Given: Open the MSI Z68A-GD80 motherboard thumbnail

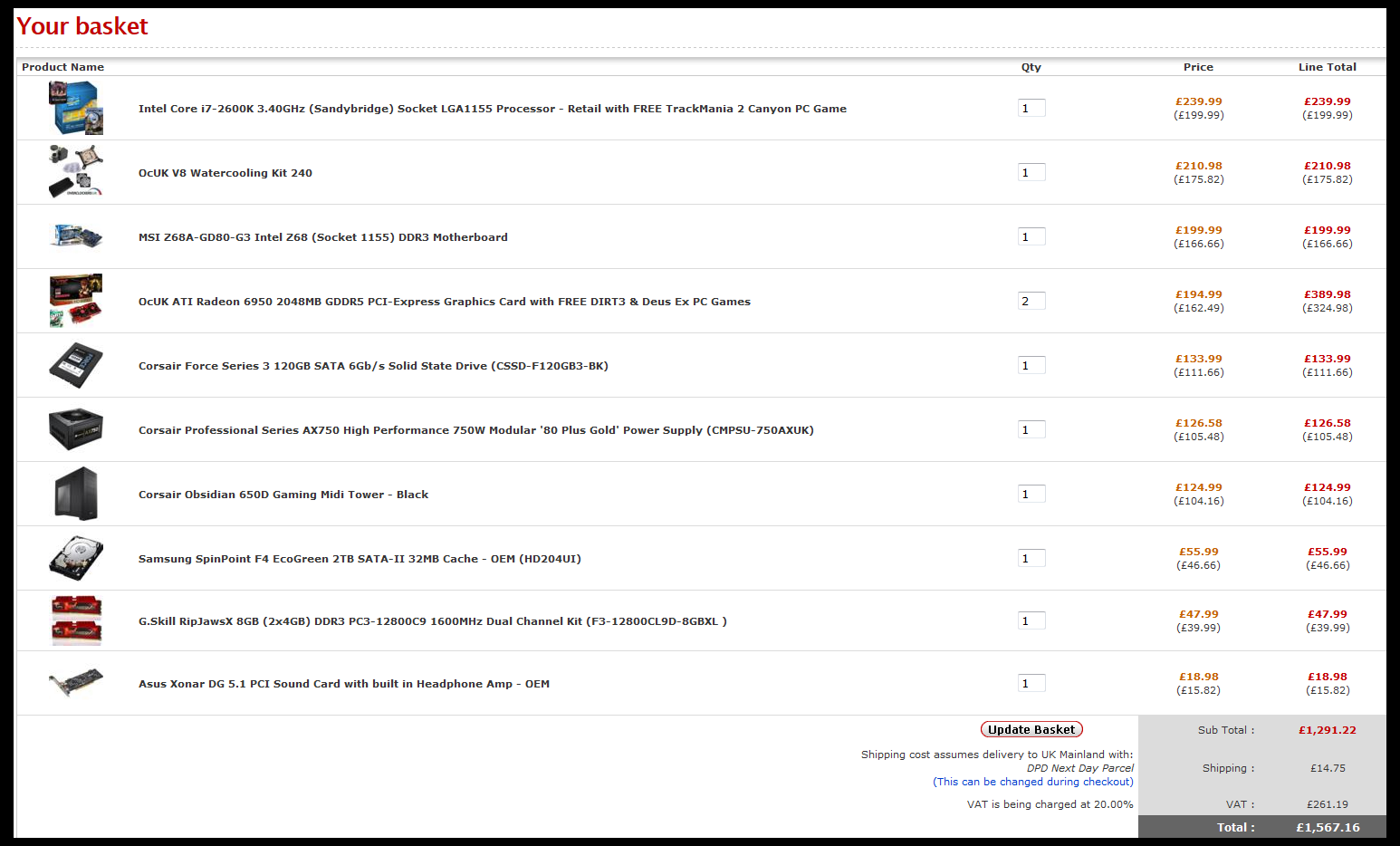Looking at the screenshot, I should (76, 236).
